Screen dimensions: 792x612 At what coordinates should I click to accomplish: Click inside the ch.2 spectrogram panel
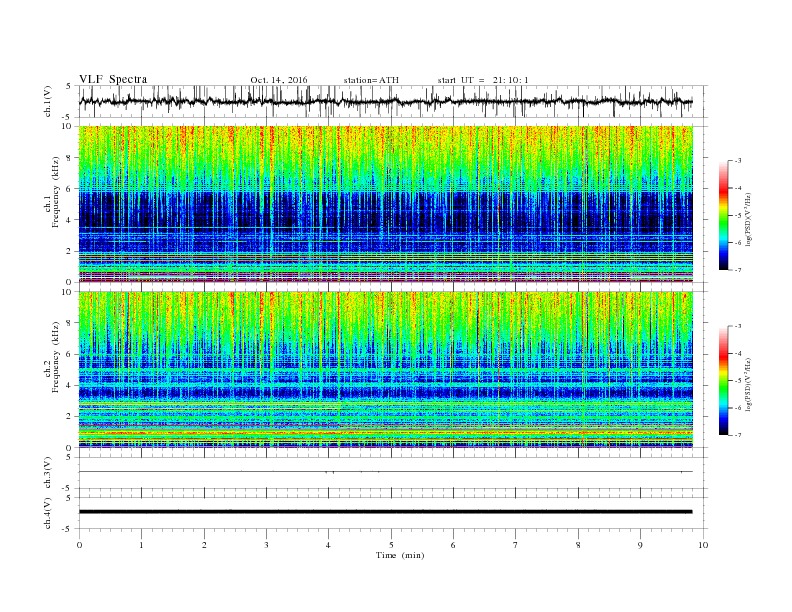coord(385,370)
